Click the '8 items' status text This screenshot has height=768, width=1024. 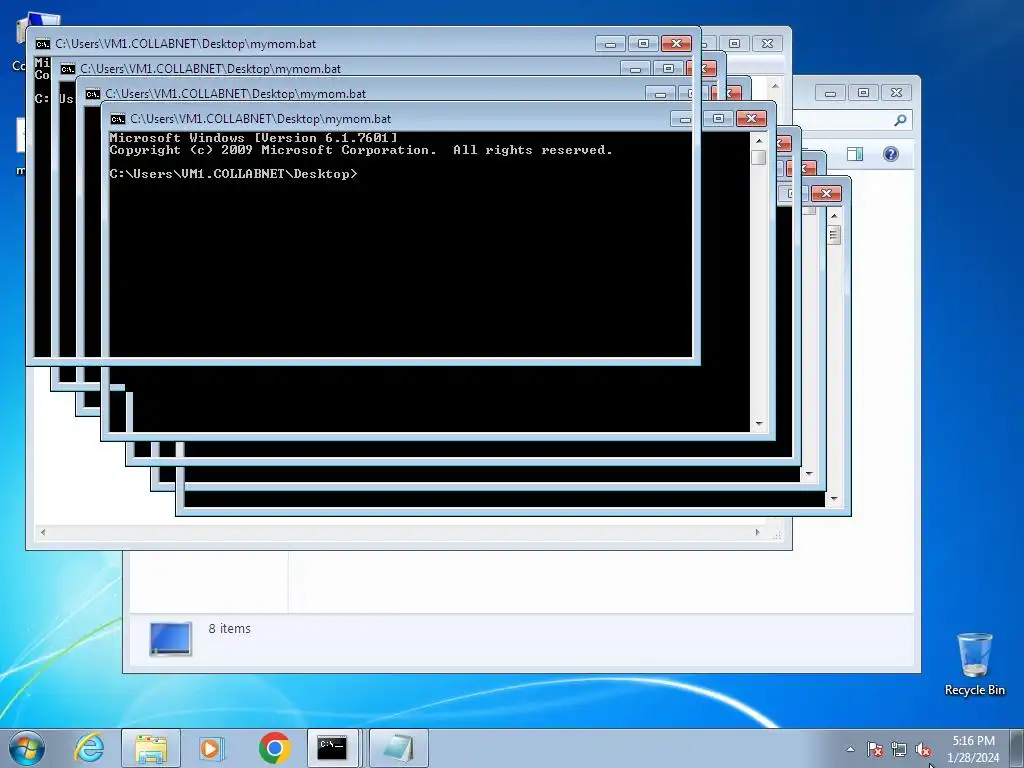pyautogui.click(x=229, y=628)
